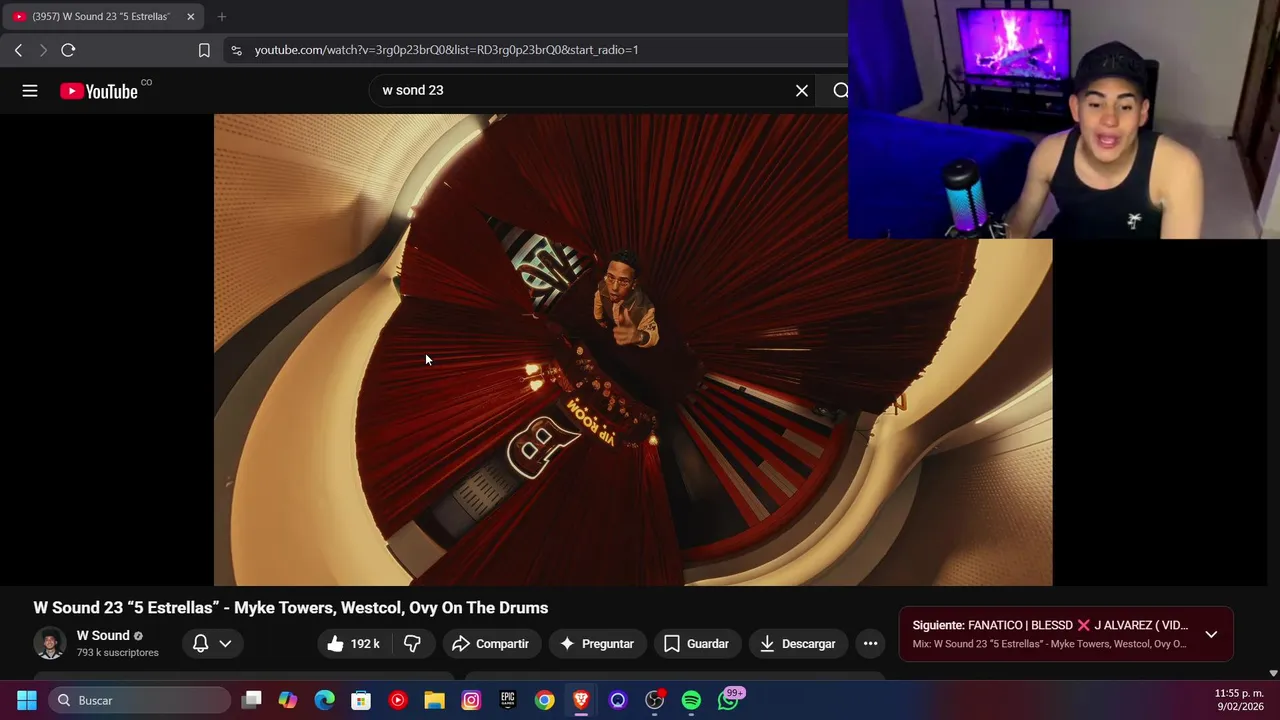Click the page scrollbar down arrow
This screenshot has width=1280, height=720.
1273,674
